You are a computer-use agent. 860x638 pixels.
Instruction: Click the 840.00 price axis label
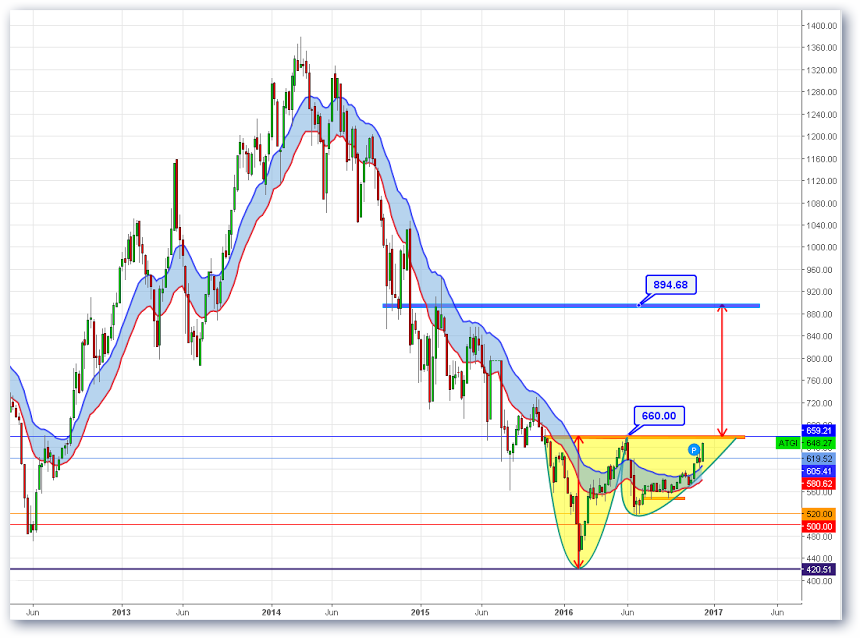point(821,336)
